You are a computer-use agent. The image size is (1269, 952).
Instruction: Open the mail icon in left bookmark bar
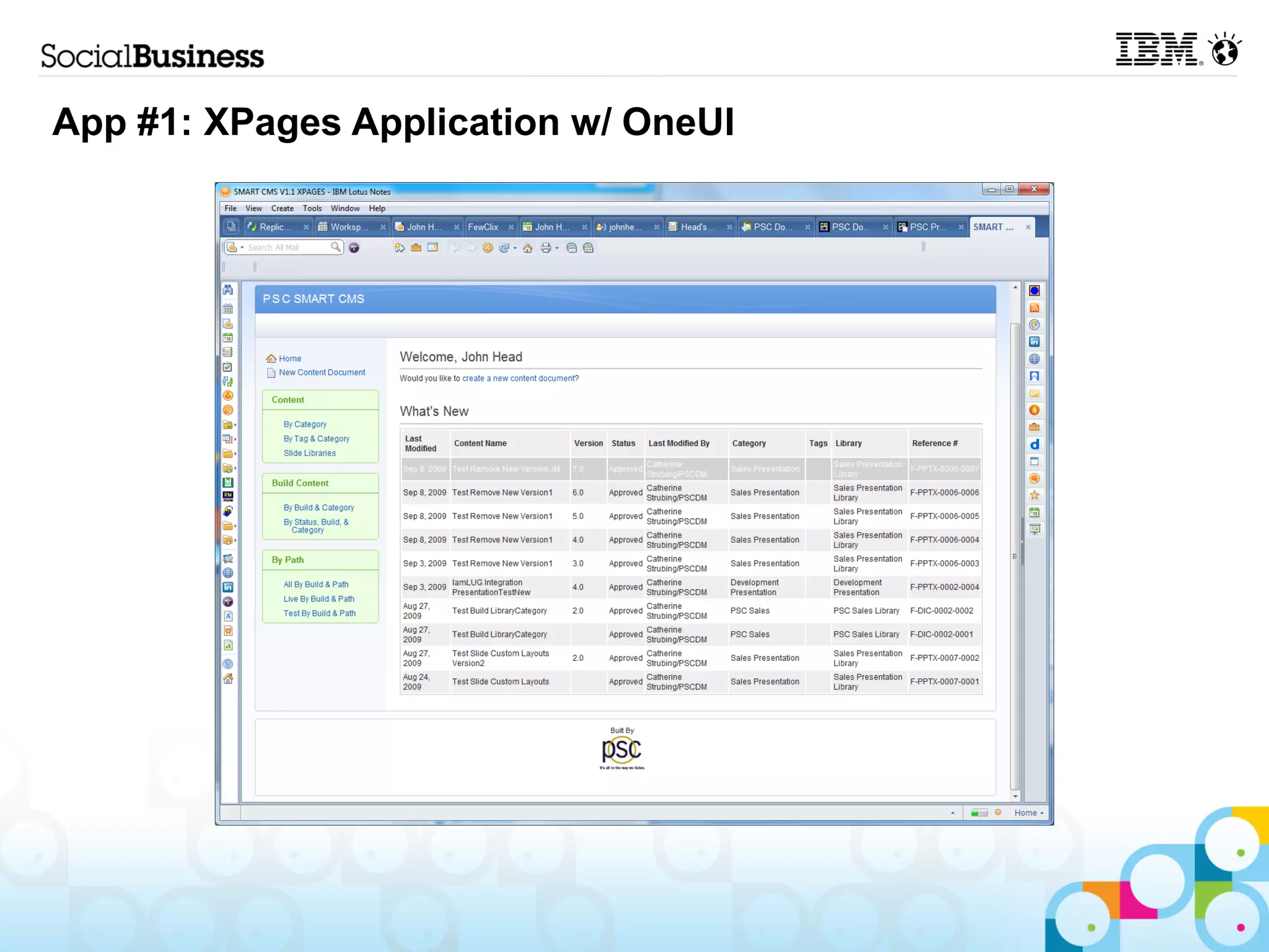click(228, 323)
